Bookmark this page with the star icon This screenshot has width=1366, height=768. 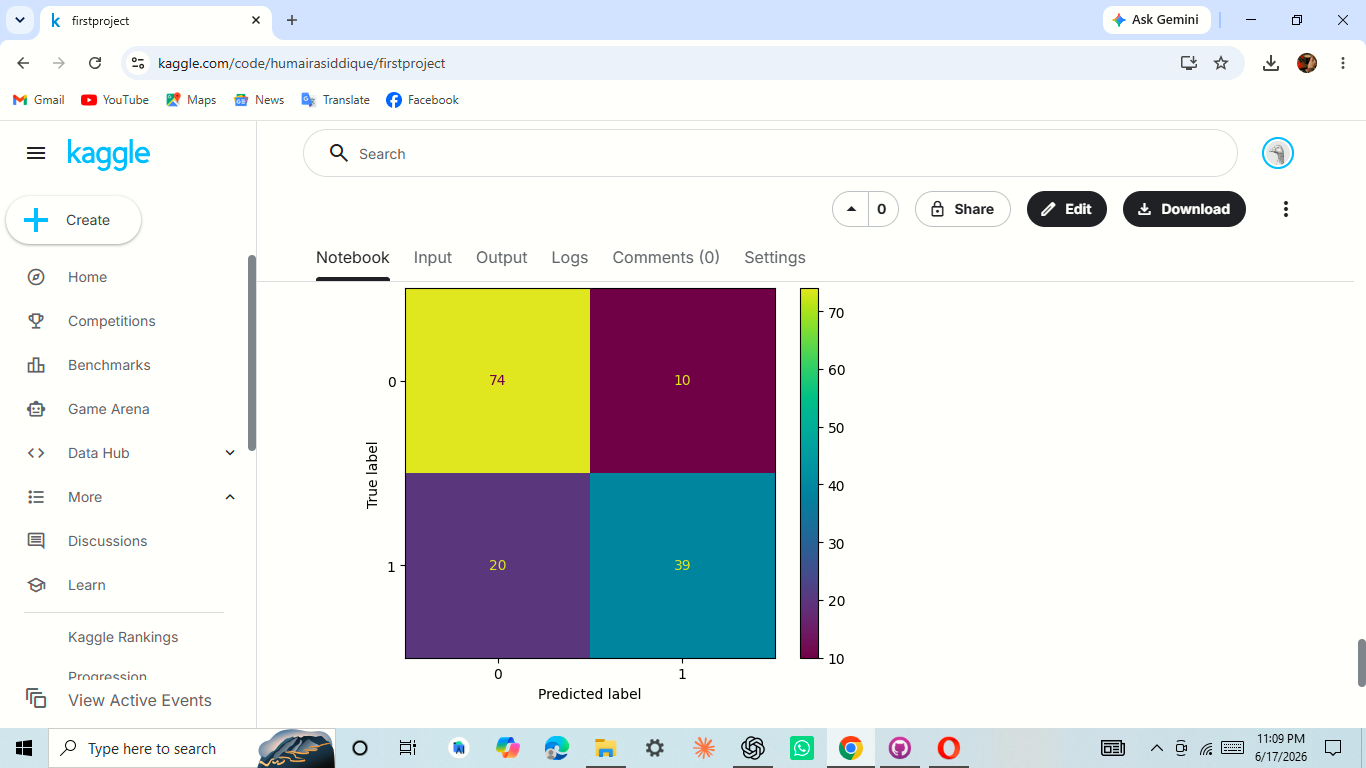pyautogui.click(x=1221, y=63)
